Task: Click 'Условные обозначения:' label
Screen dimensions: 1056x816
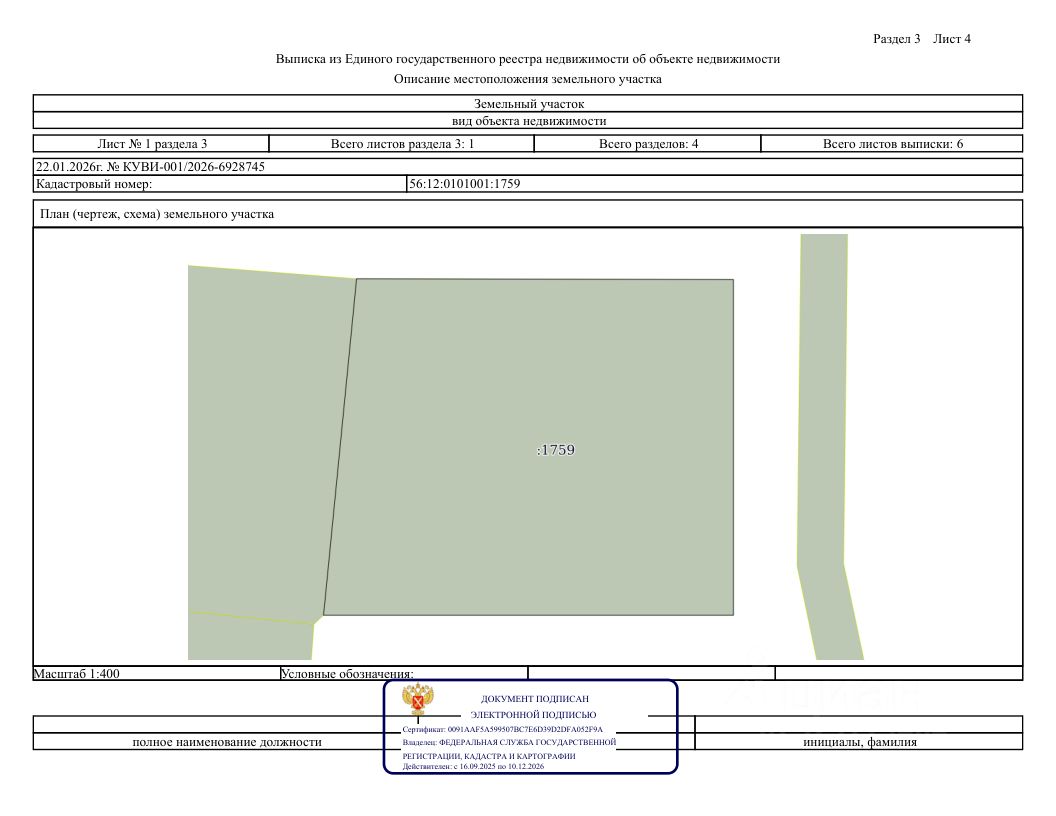Action: 347,673
